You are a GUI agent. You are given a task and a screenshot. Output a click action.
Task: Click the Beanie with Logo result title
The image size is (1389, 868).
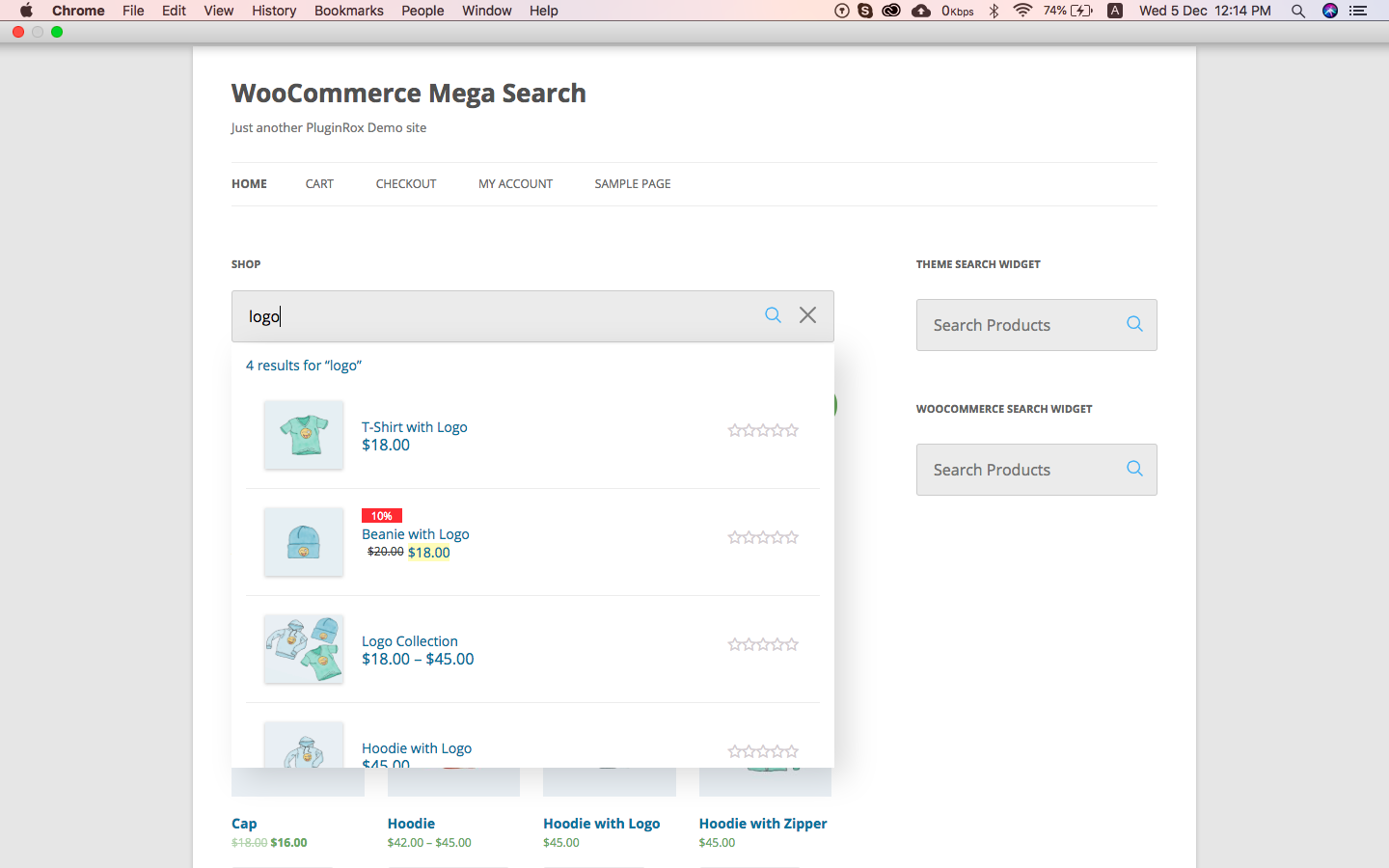(416, 534)
